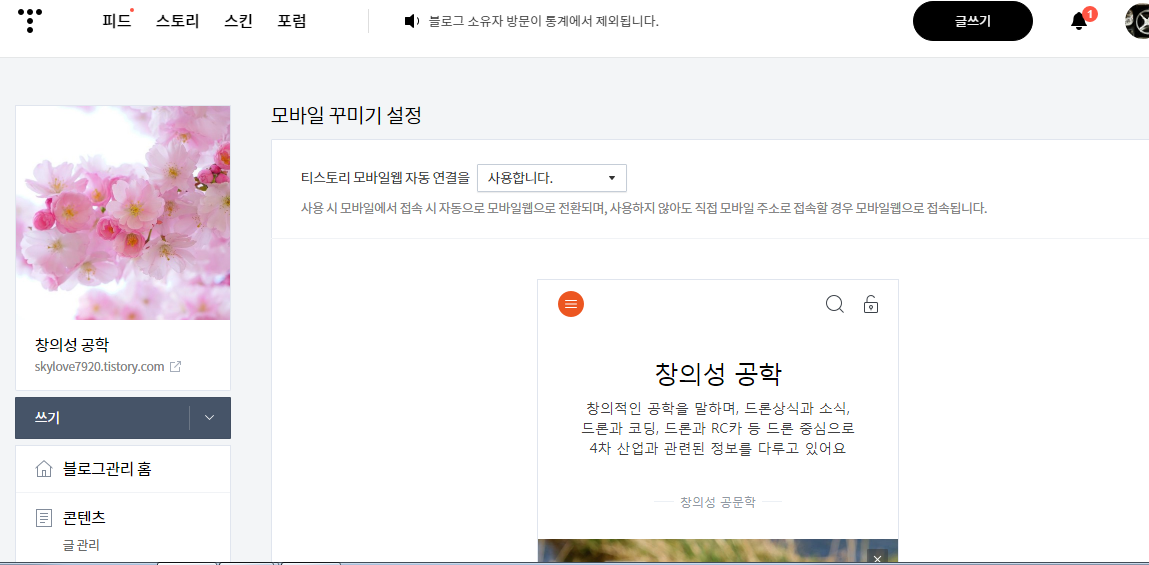Click the blog description text in preview

(718, 428)
